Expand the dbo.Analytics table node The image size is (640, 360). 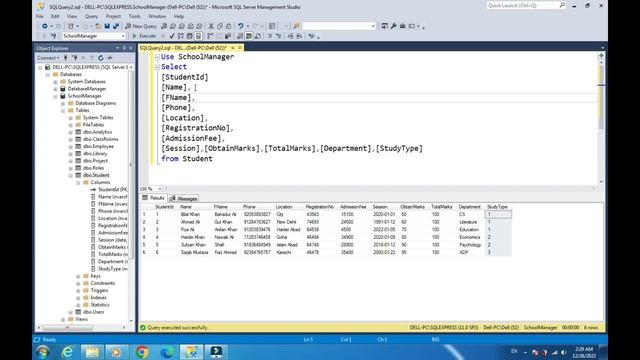point(71,132)
